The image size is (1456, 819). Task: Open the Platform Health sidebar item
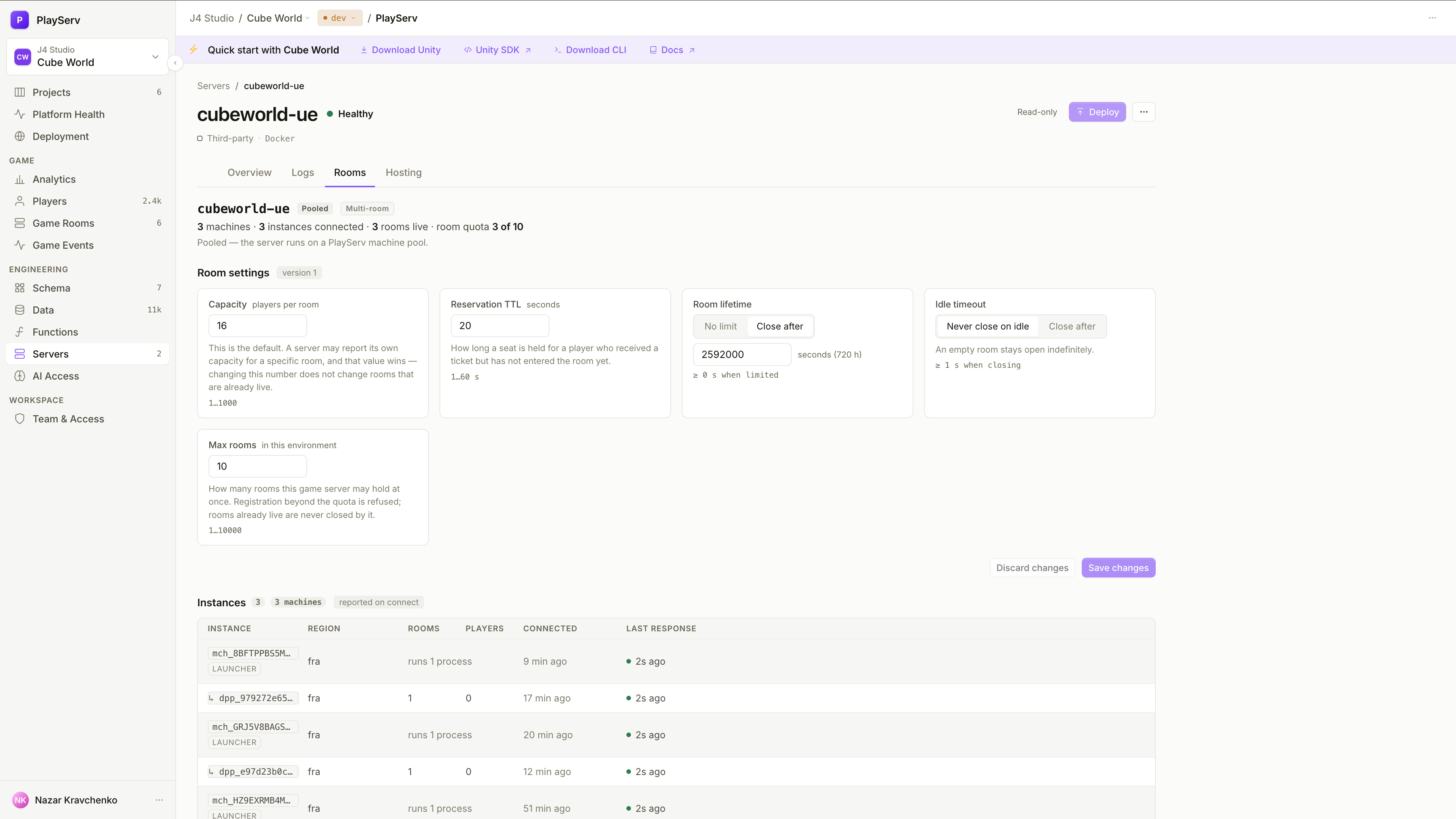click(x=88, y=114)
